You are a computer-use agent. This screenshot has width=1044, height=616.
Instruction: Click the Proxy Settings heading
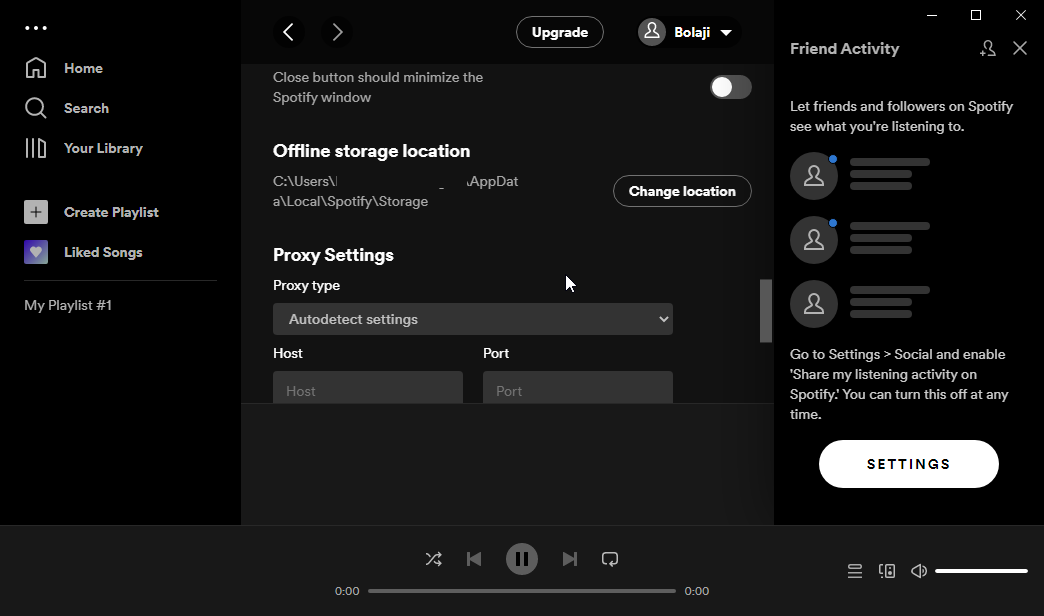(x=333, y=255)
